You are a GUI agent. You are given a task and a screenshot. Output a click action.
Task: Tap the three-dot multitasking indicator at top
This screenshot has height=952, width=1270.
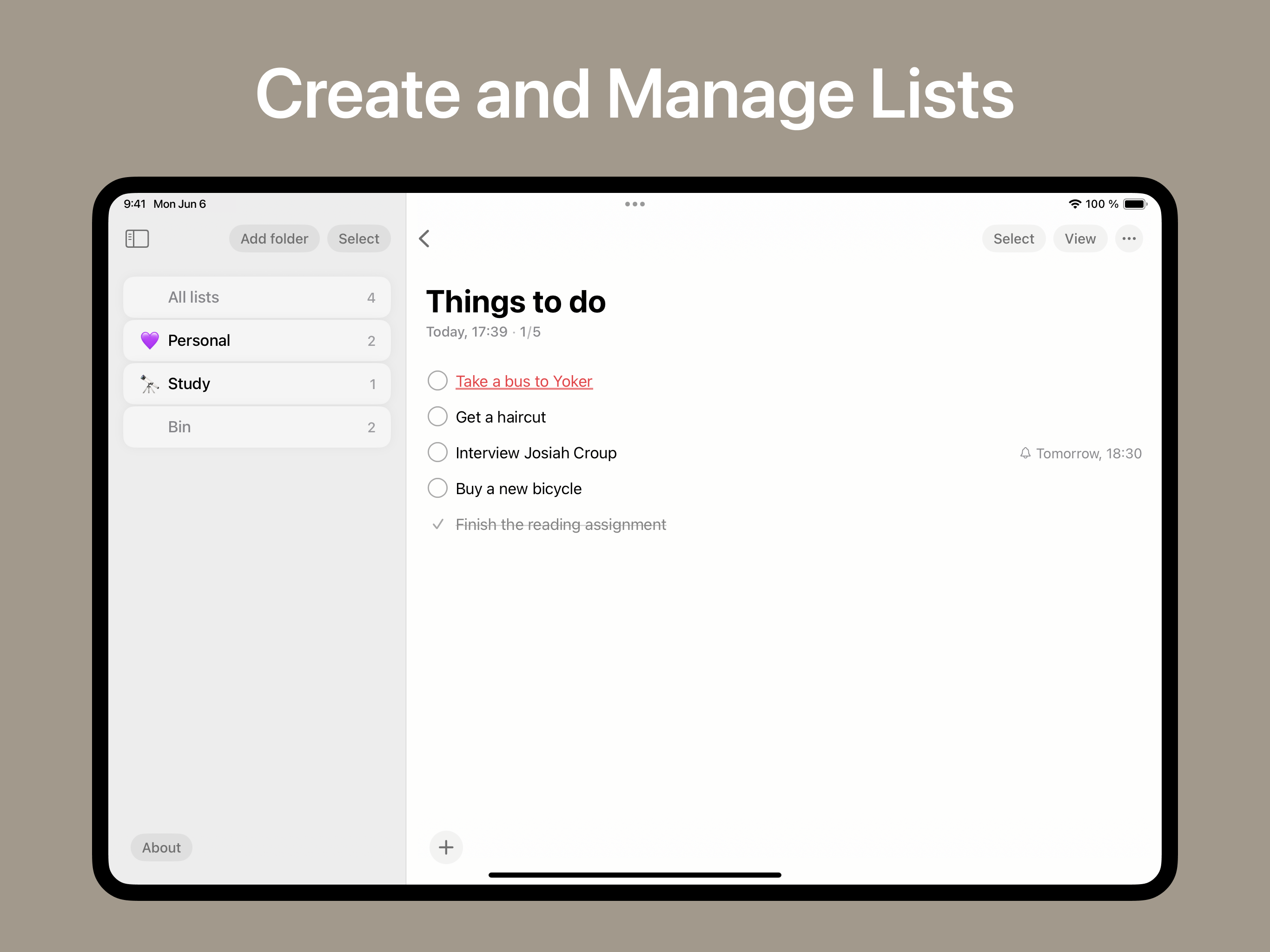point(635,204)
